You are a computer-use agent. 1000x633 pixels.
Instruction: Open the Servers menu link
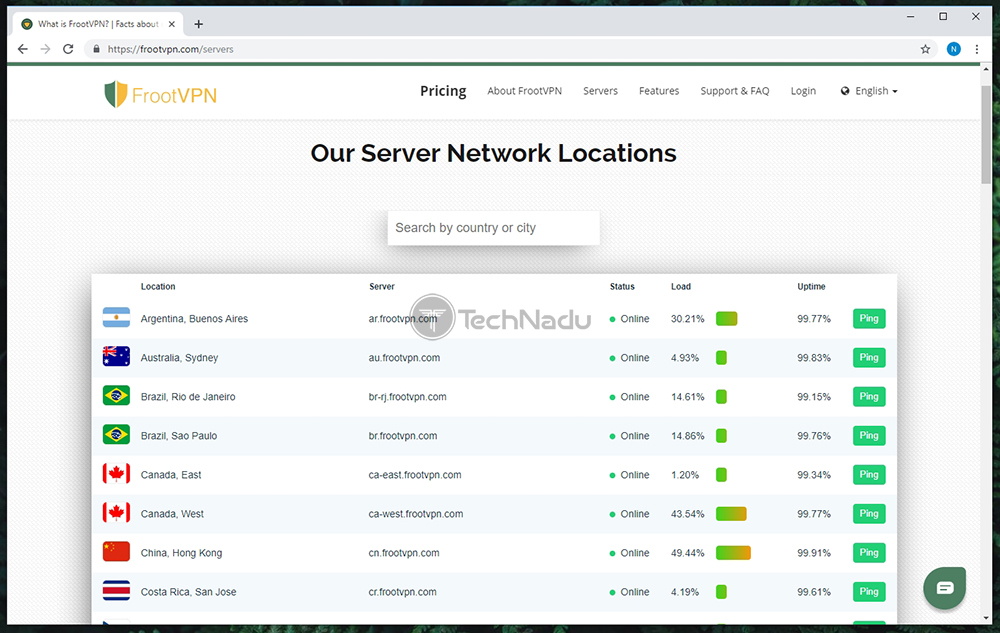[600, 91]
